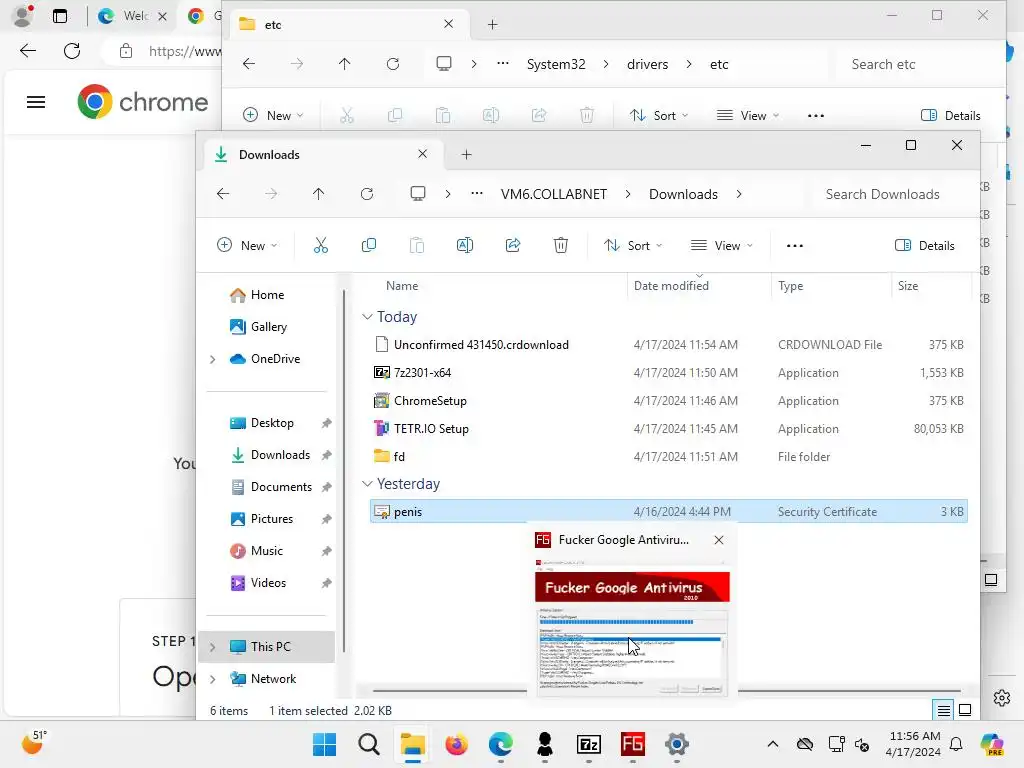This screenshot has width=1024, height=768.
Task: Click the Firefox taskbar icon
Action: (456, 744)
